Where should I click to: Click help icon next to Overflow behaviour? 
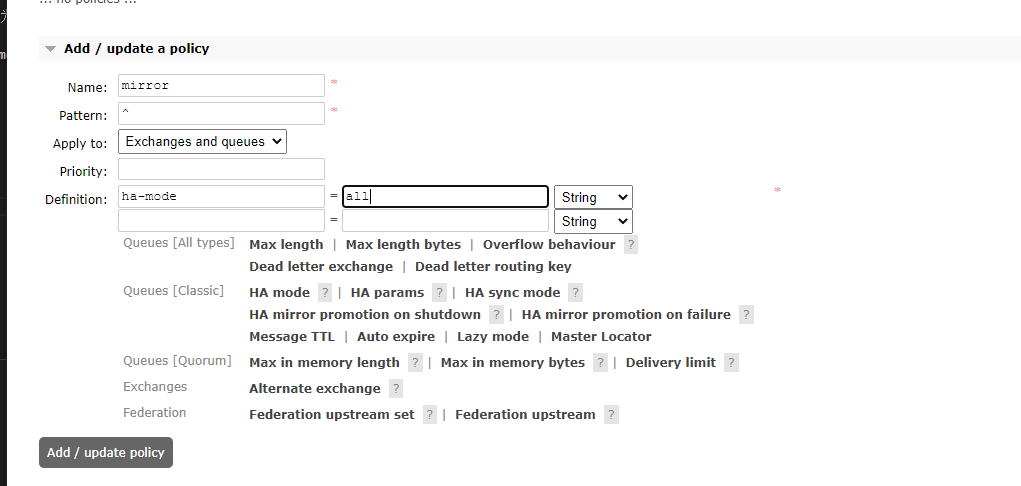pyautogui.click(x=631, y=245)
